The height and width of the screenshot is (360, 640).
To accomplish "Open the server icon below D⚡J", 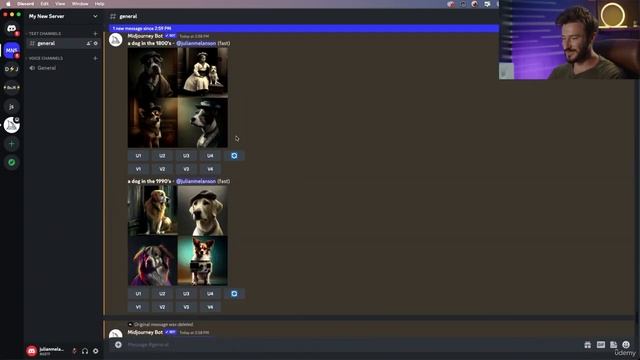I will point(11,87).
